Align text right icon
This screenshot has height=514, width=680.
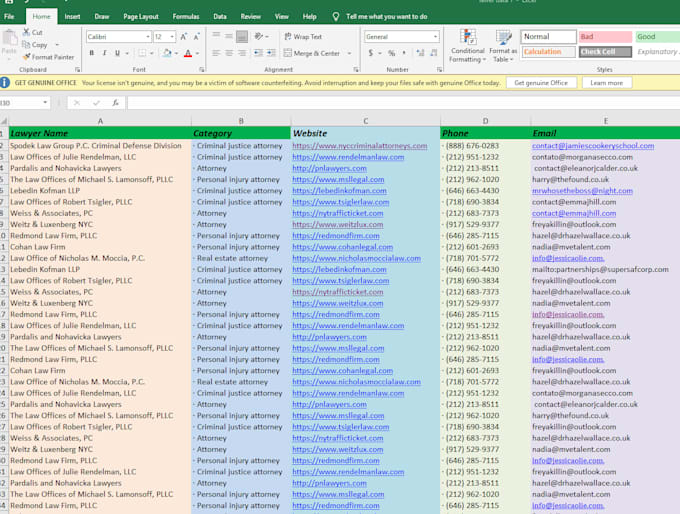[x=242, y=53]
